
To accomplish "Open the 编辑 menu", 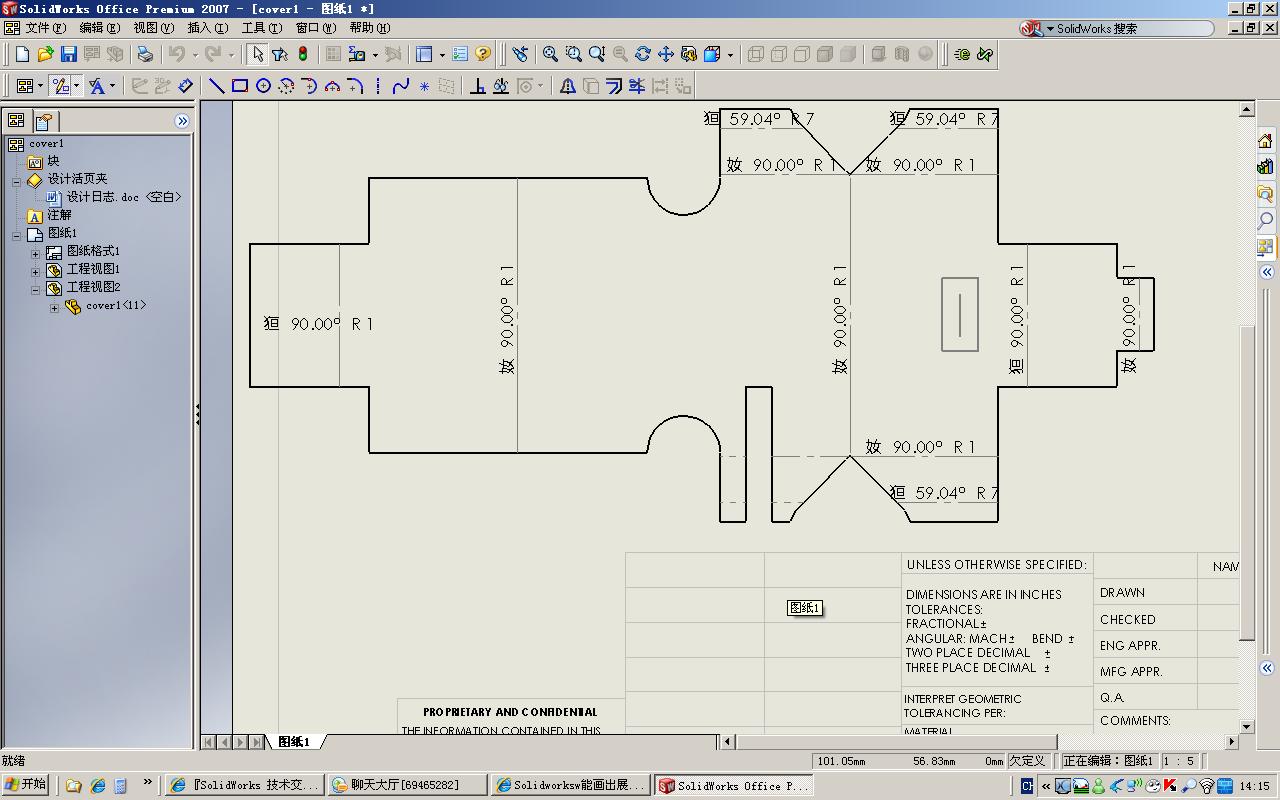I will tap(99, 28).
